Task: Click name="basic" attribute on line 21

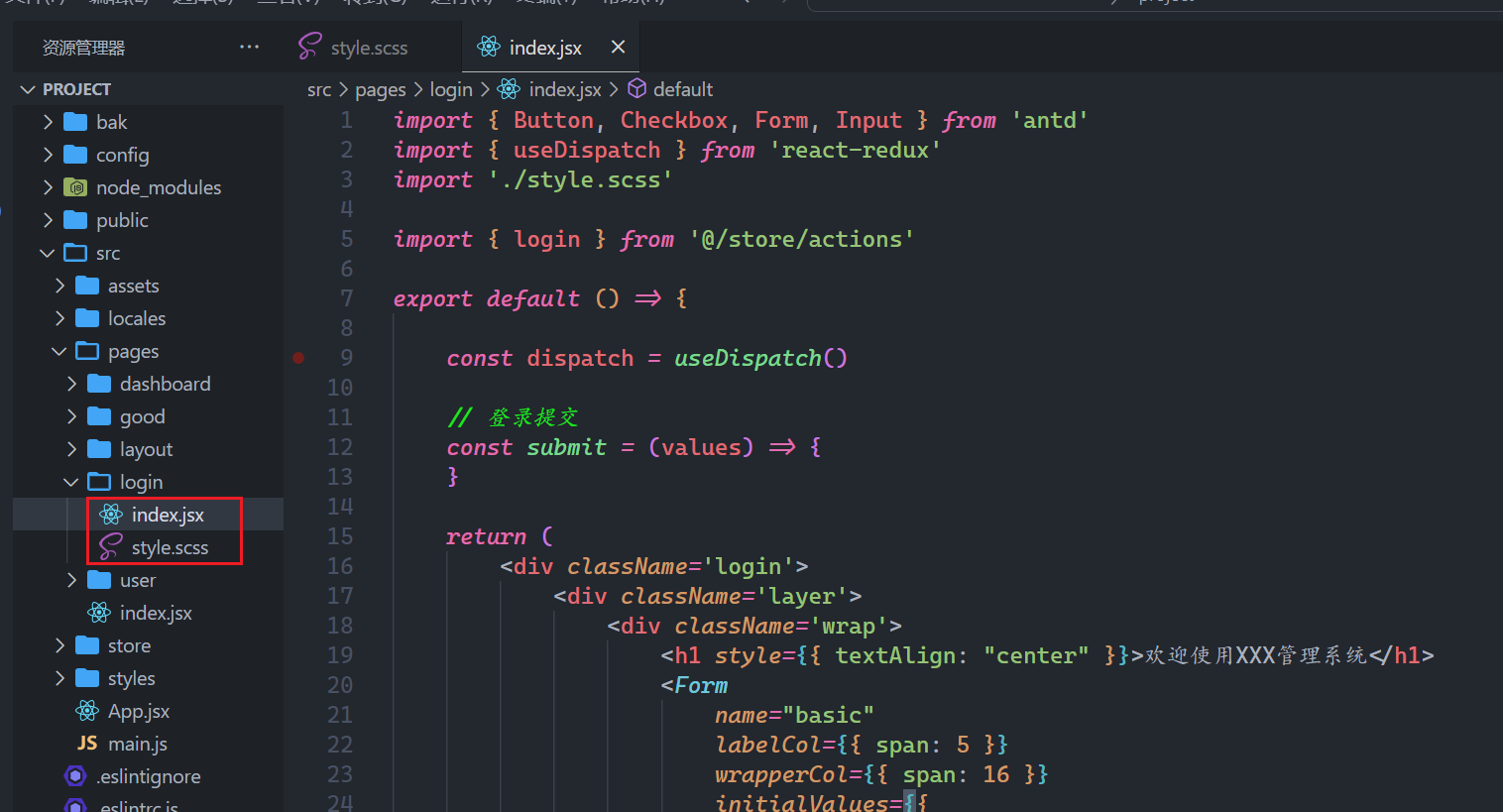Action: point(795,715)
